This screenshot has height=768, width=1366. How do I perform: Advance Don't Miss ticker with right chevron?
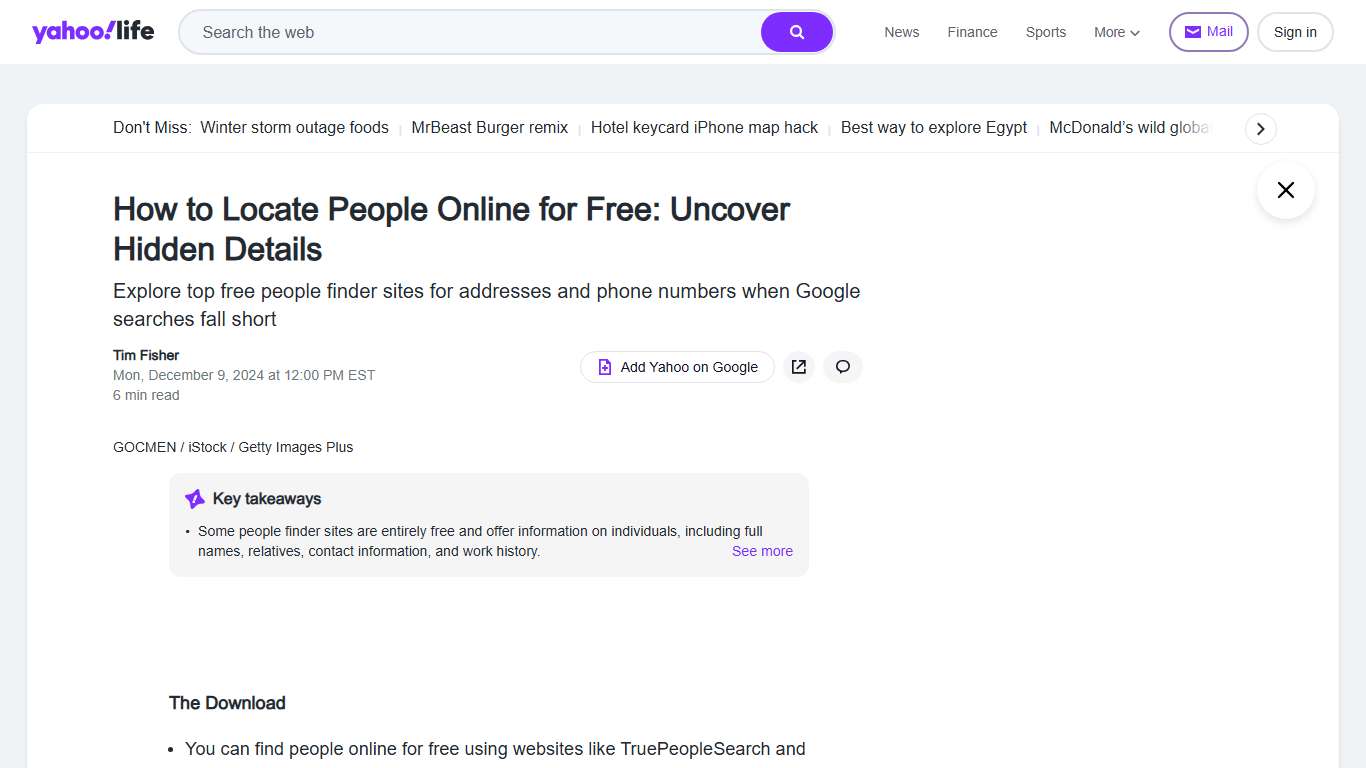point(1260,128)
